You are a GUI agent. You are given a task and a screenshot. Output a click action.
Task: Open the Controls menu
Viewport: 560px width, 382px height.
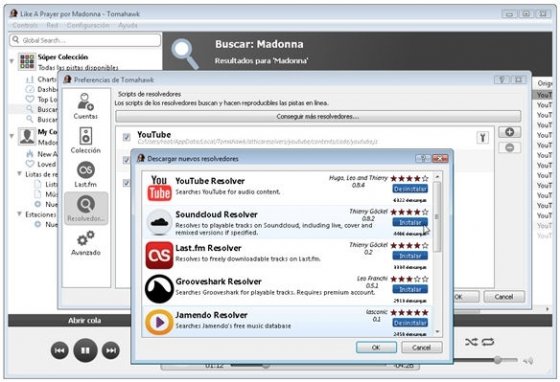pyautogui.click(x=25, y=25)
